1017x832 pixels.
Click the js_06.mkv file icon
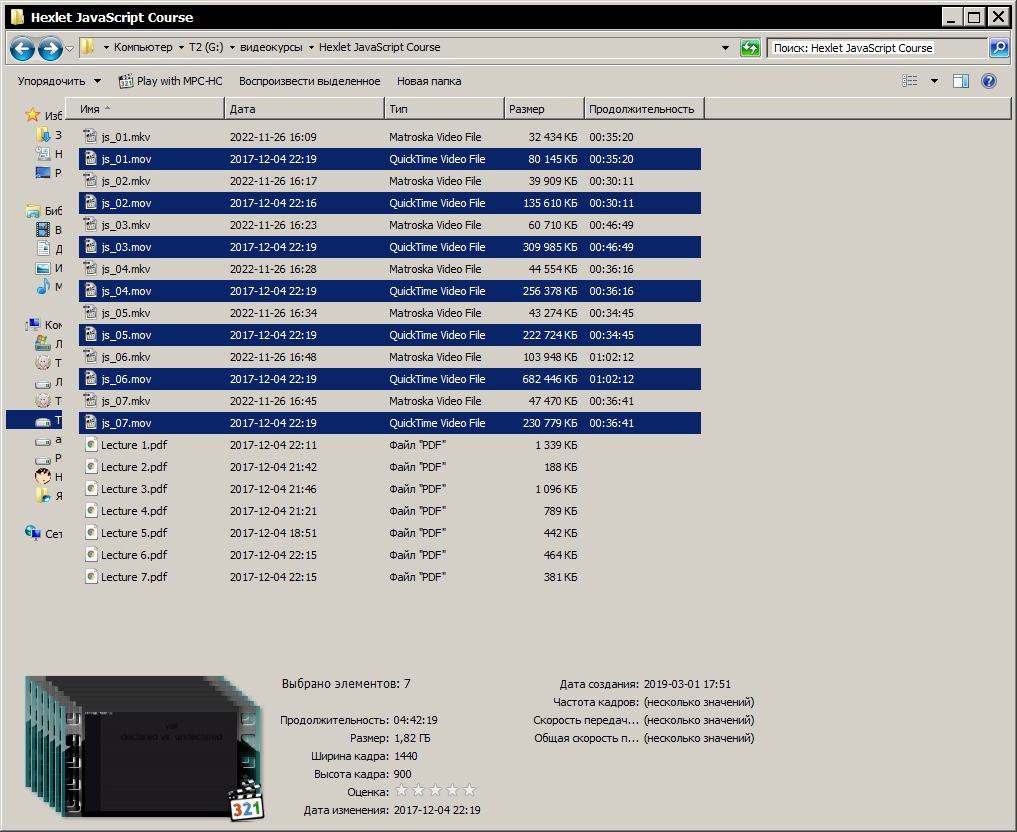90,357
